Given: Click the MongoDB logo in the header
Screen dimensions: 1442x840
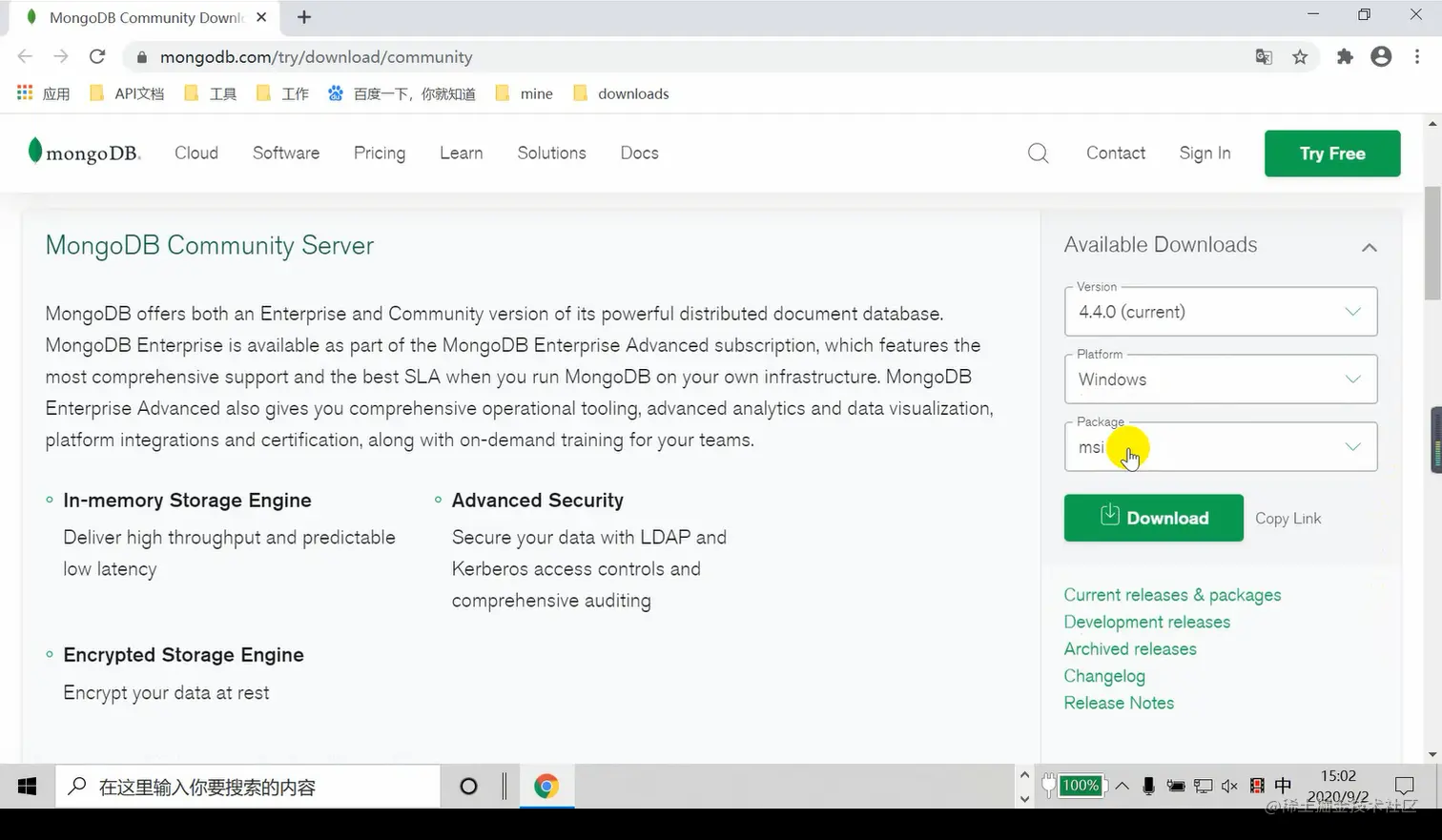Looking at the screenshot, I should pyautogui.click(x=84, y=153).
